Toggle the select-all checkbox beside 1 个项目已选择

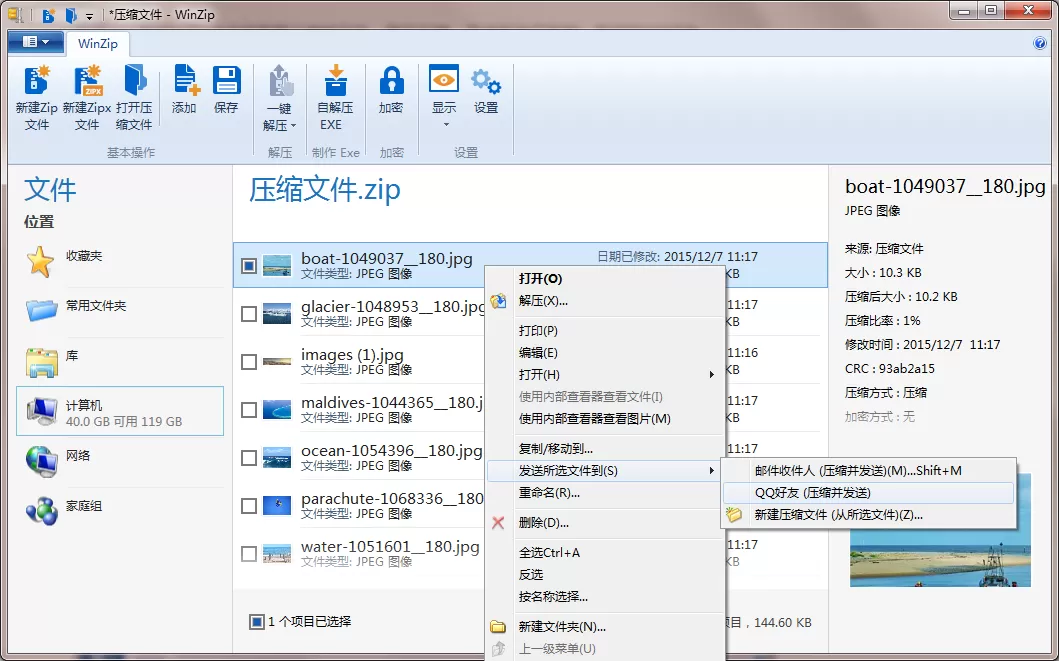[257, 621]
